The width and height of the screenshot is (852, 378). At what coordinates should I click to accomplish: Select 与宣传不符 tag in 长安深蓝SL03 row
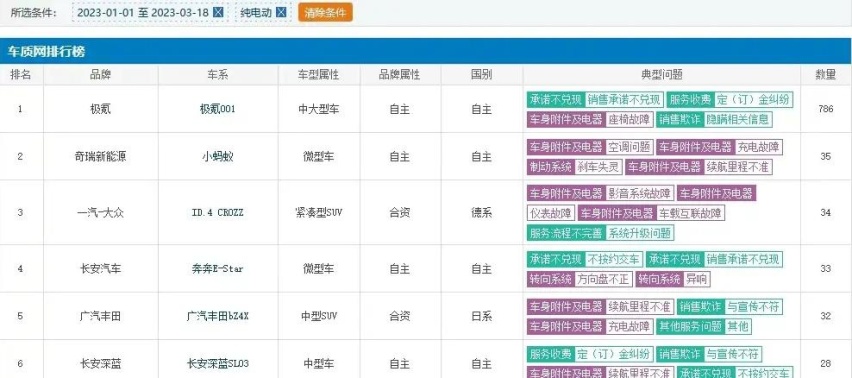tap(733, 355)
